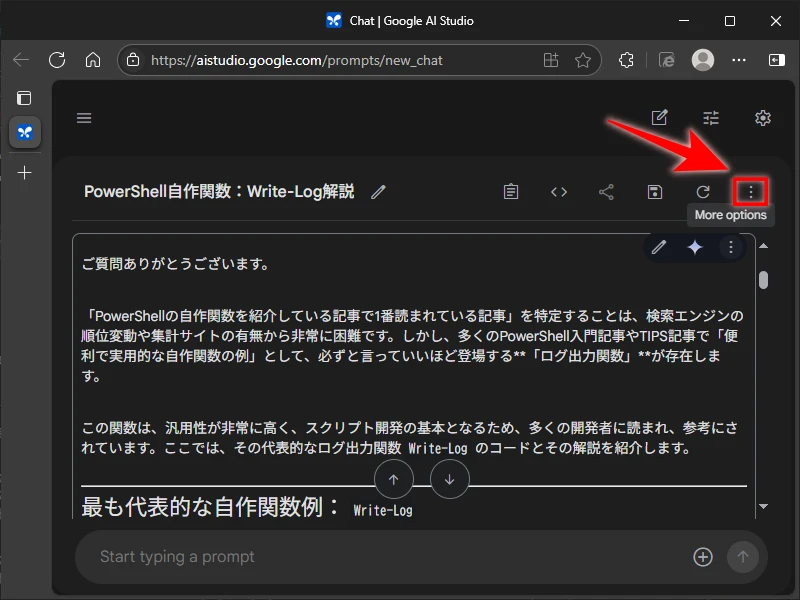
Task: Open AI Studio settings gear
Action: pyautogui.click(x=762, y=118)
